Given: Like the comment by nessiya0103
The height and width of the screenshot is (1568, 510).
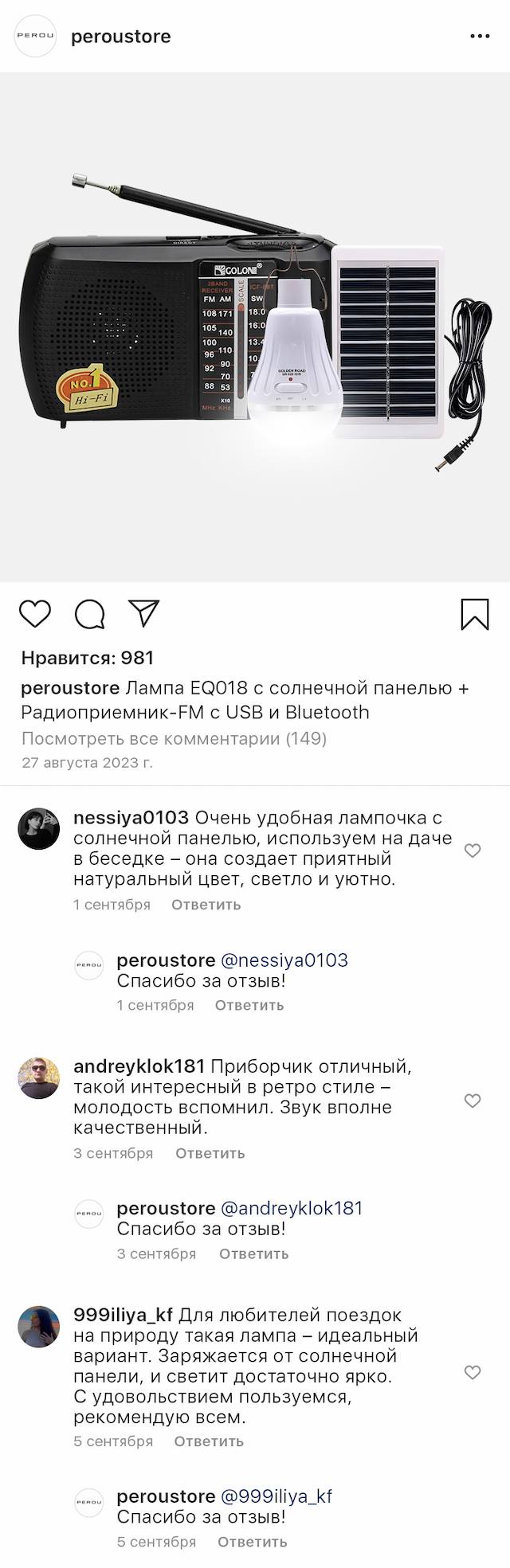Looking at the screenshot, I should click(473, 850).
